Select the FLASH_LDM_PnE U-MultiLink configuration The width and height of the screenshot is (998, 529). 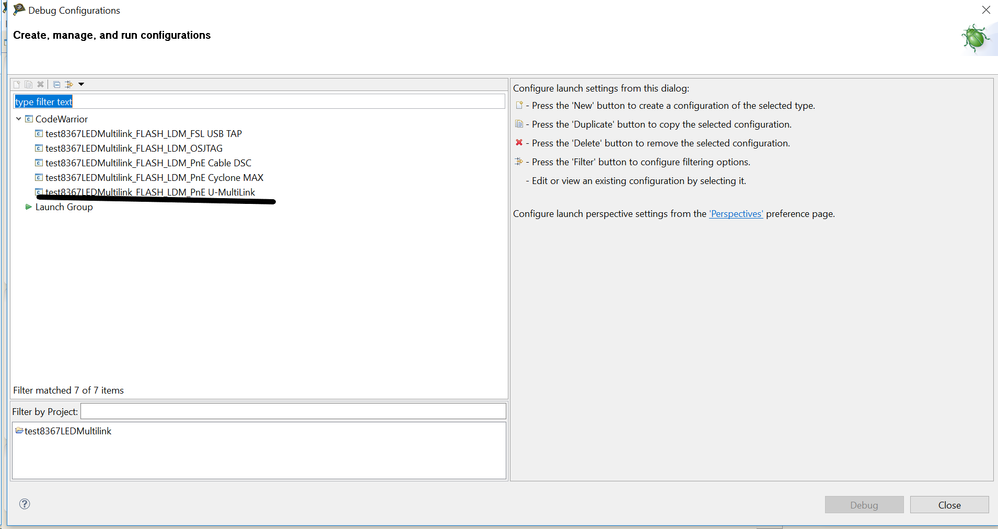[x=150, y=192]
